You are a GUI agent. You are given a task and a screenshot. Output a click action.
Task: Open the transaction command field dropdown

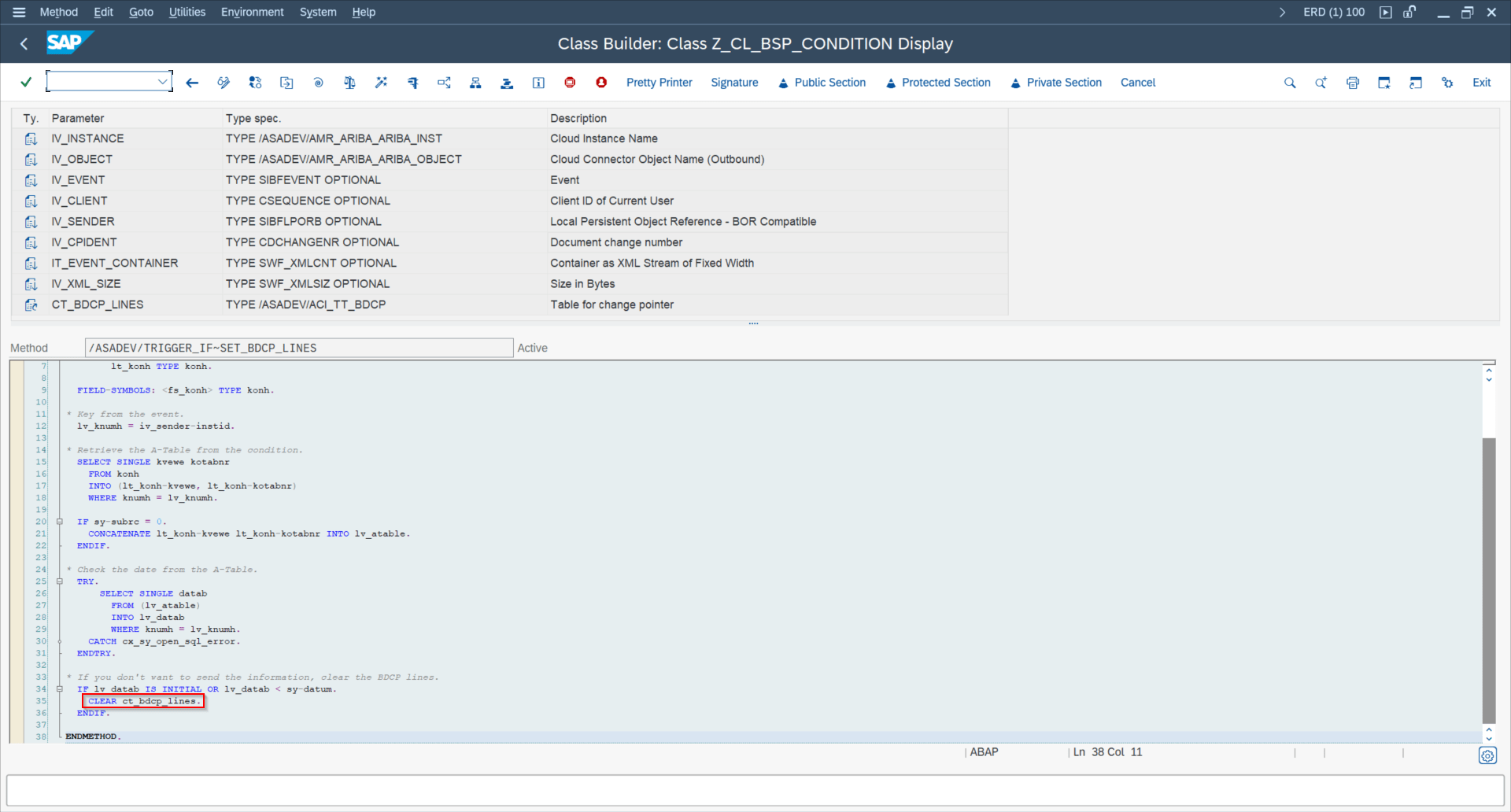click(x=162, y=81)
